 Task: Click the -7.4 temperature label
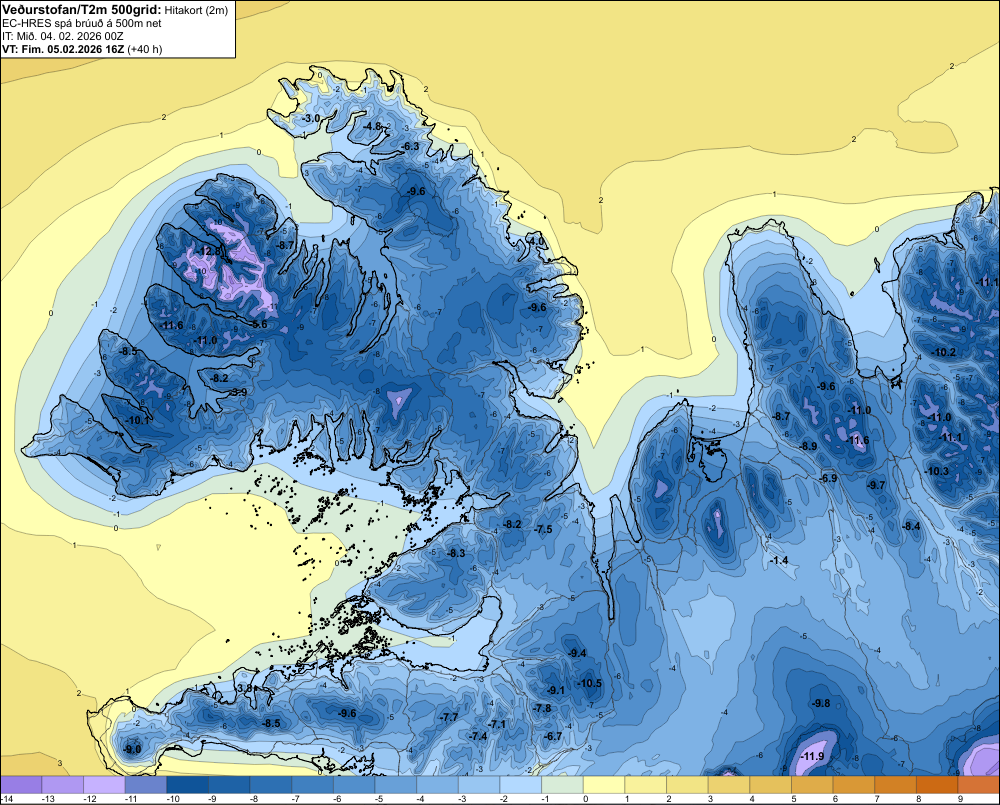tap(478, 735)
